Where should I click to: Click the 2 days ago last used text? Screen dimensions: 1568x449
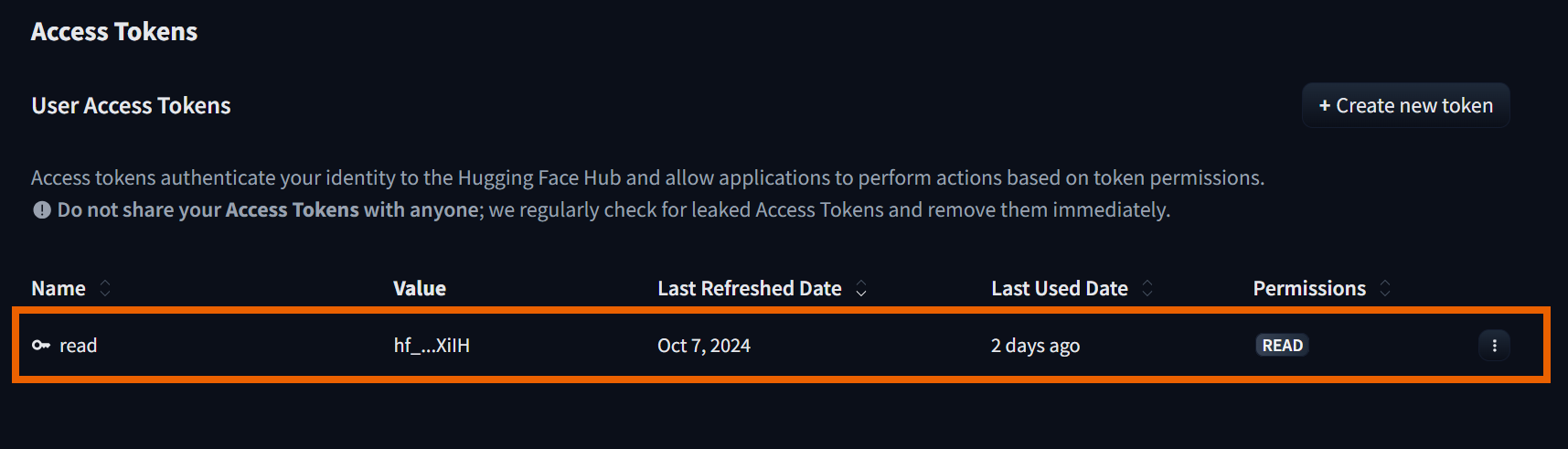[1035, 346]
